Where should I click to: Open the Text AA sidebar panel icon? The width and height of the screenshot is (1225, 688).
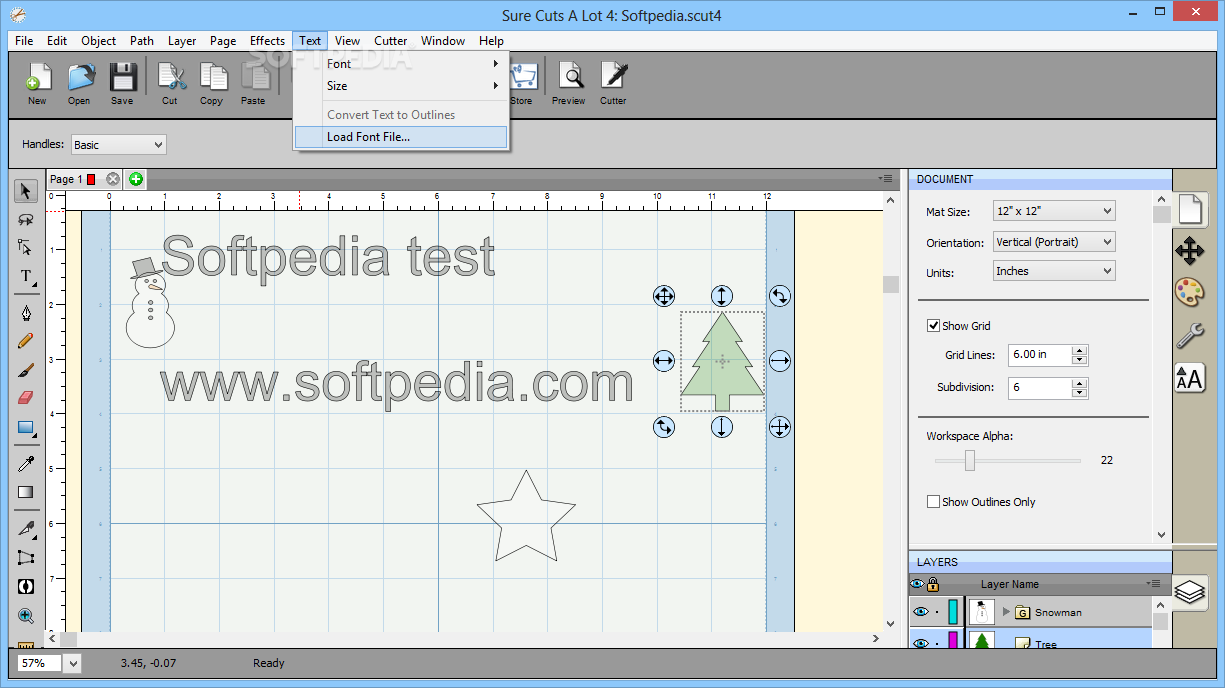(1189, 377)
